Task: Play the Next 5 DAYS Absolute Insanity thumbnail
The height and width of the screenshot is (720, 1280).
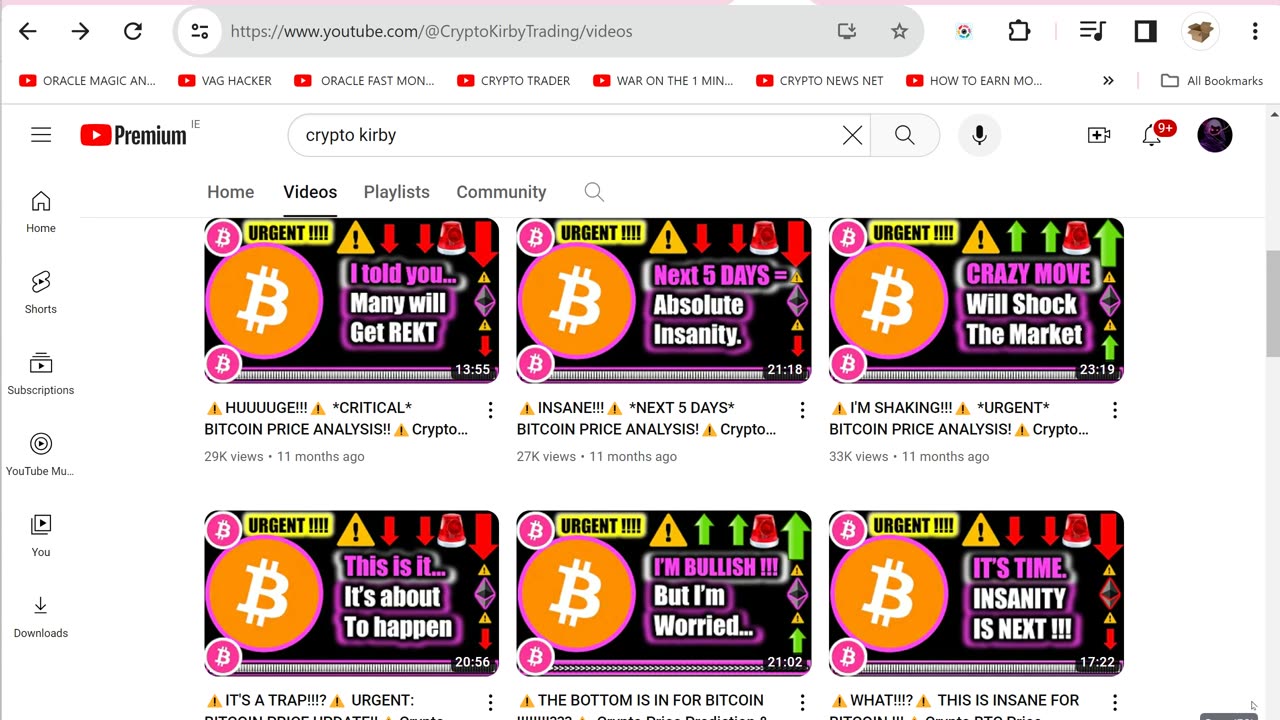Action: 664,300
